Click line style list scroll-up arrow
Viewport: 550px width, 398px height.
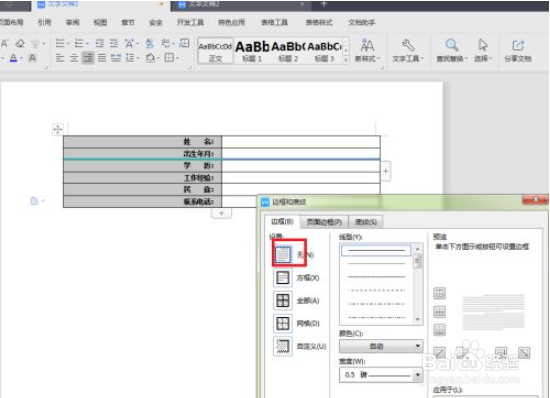pyautogui.click(x=417, y=249)
